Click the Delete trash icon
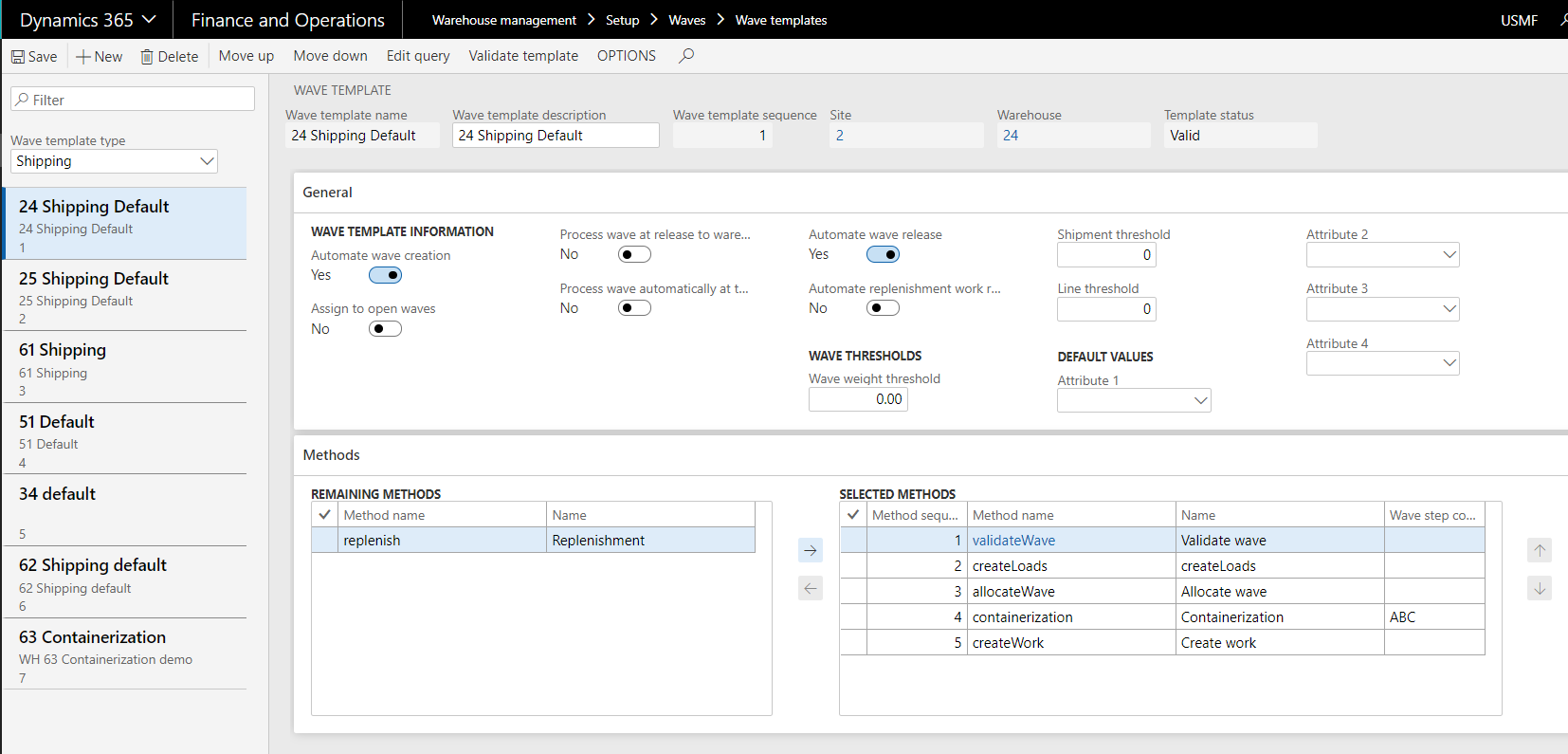The width and height of the screenshot is (1568, 754). (147, 57)
